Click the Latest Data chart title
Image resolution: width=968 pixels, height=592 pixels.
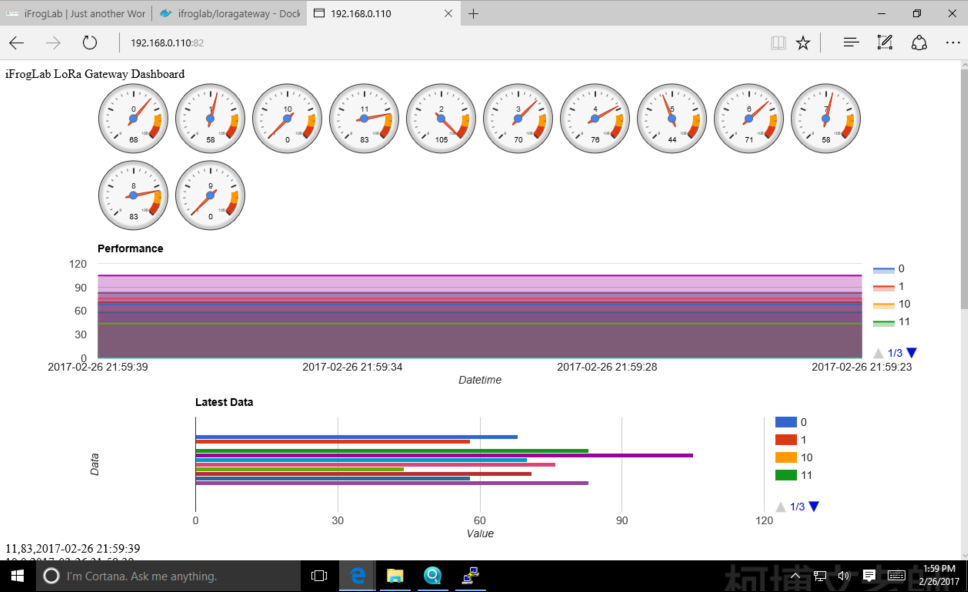224,402
